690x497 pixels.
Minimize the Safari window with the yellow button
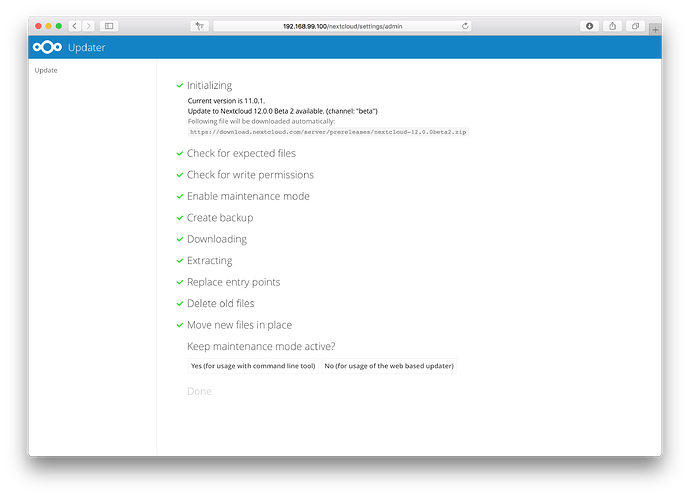48,26
